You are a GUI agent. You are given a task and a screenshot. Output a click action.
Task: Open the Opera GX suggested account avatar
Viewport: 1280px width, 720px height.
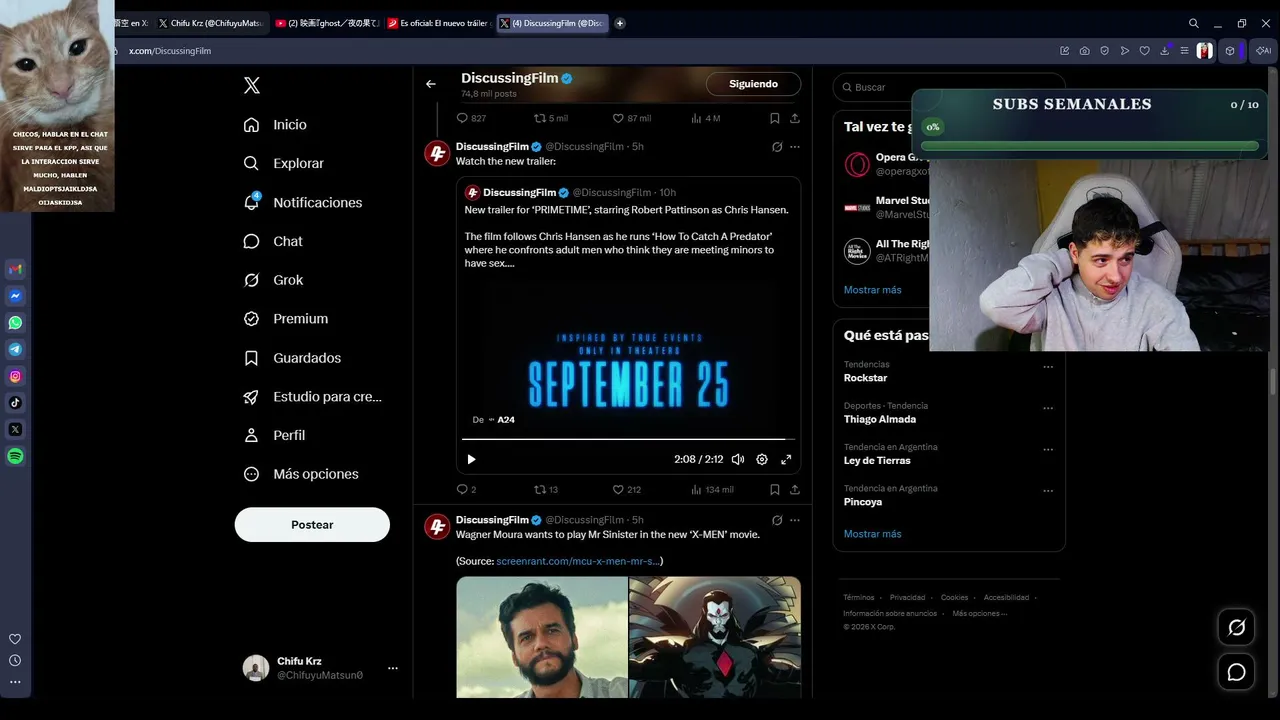click(x=857, y=164)
